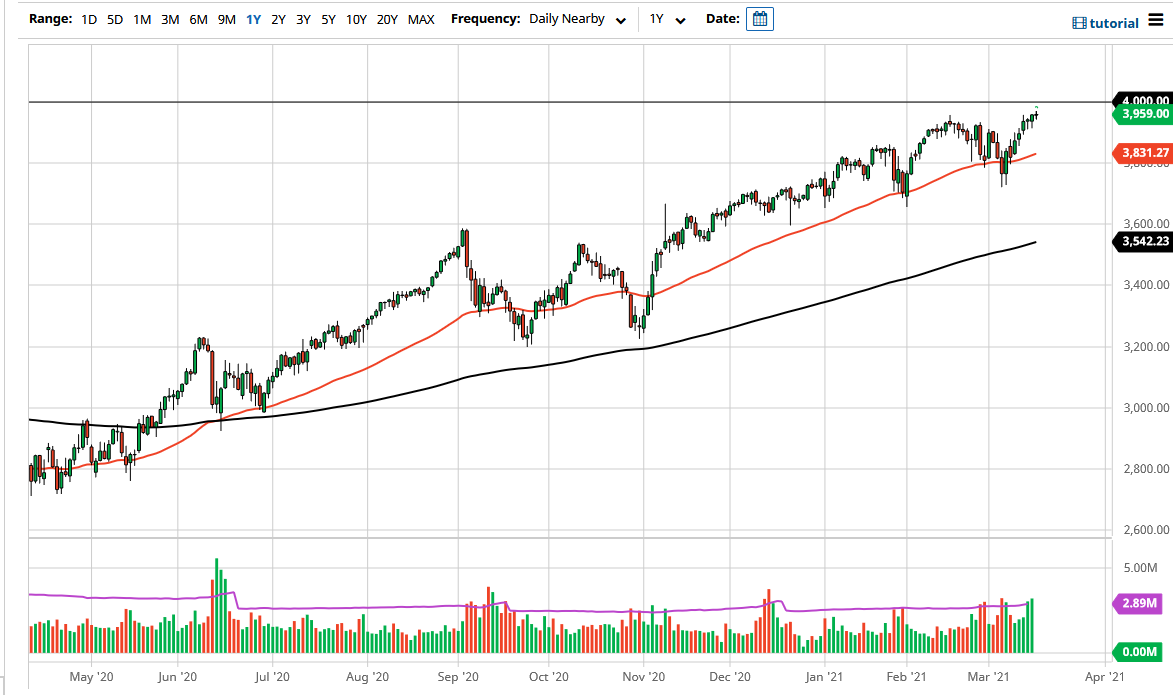Select the 2Y range option

277,18
